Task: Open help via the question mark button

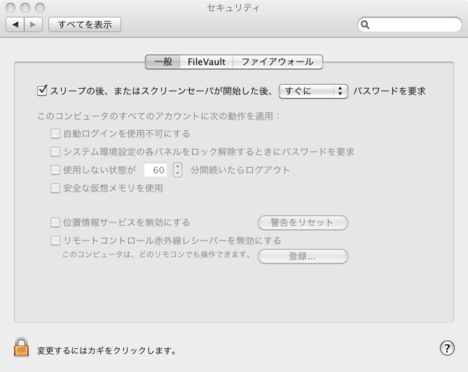Action: tap(447, 348)
